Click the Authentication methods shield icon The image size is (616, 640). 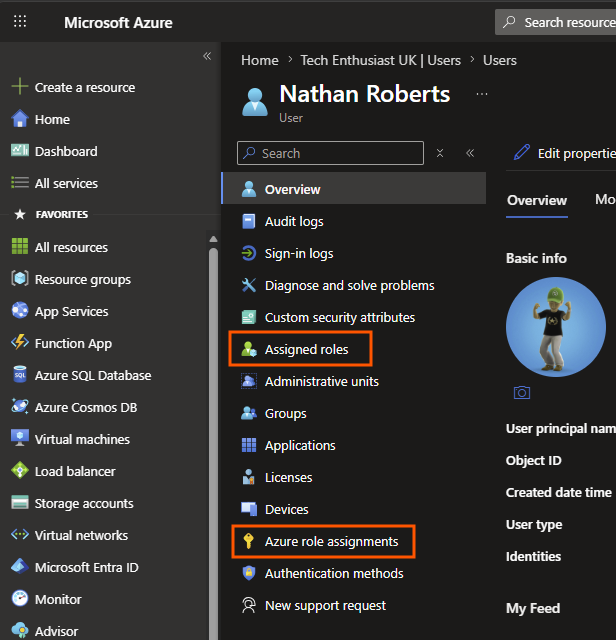(x=249, y=573)
